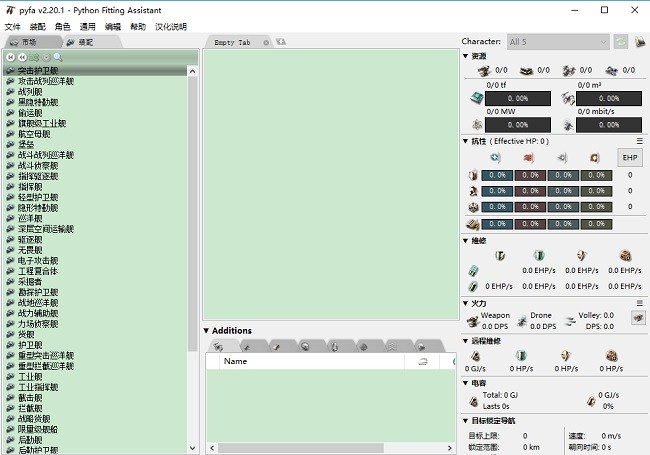The width and height of the screenshot is (650, 455).
Task: Open the ship browser search magnifier
Action: pyautogui.click(x=58, y=57)
